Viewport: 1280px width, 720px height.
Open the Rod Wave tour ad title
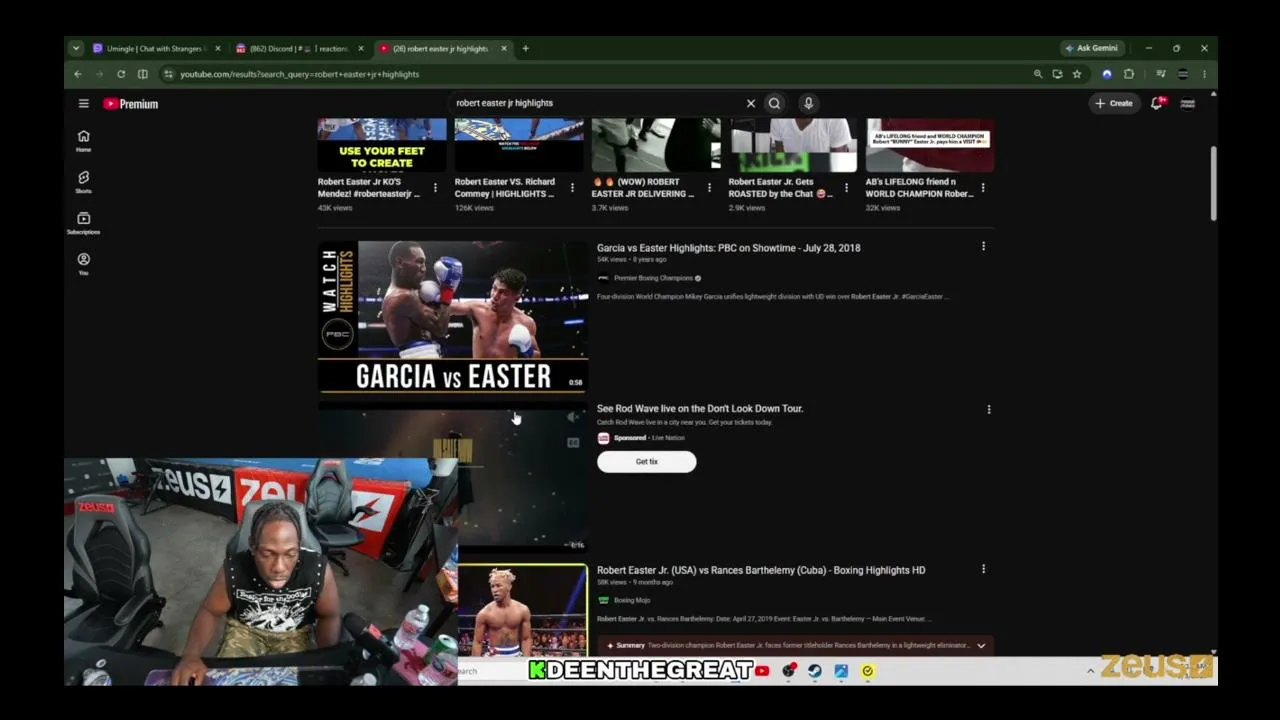[x=700, y=408]
